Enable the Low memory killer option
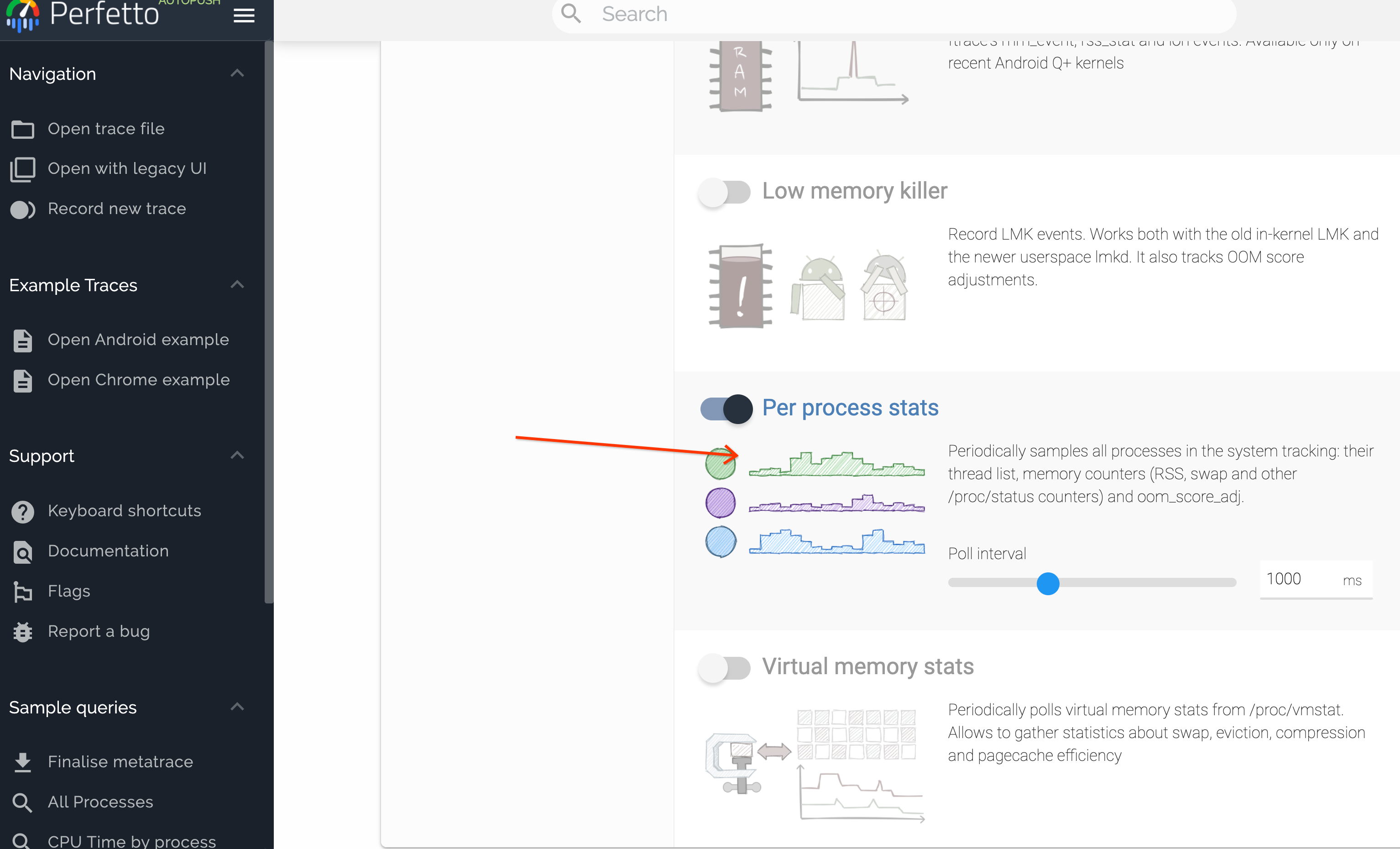Image resolution: width=1400 pixels, height=849 pixels. pyautogui.click(x=724, y=192)
